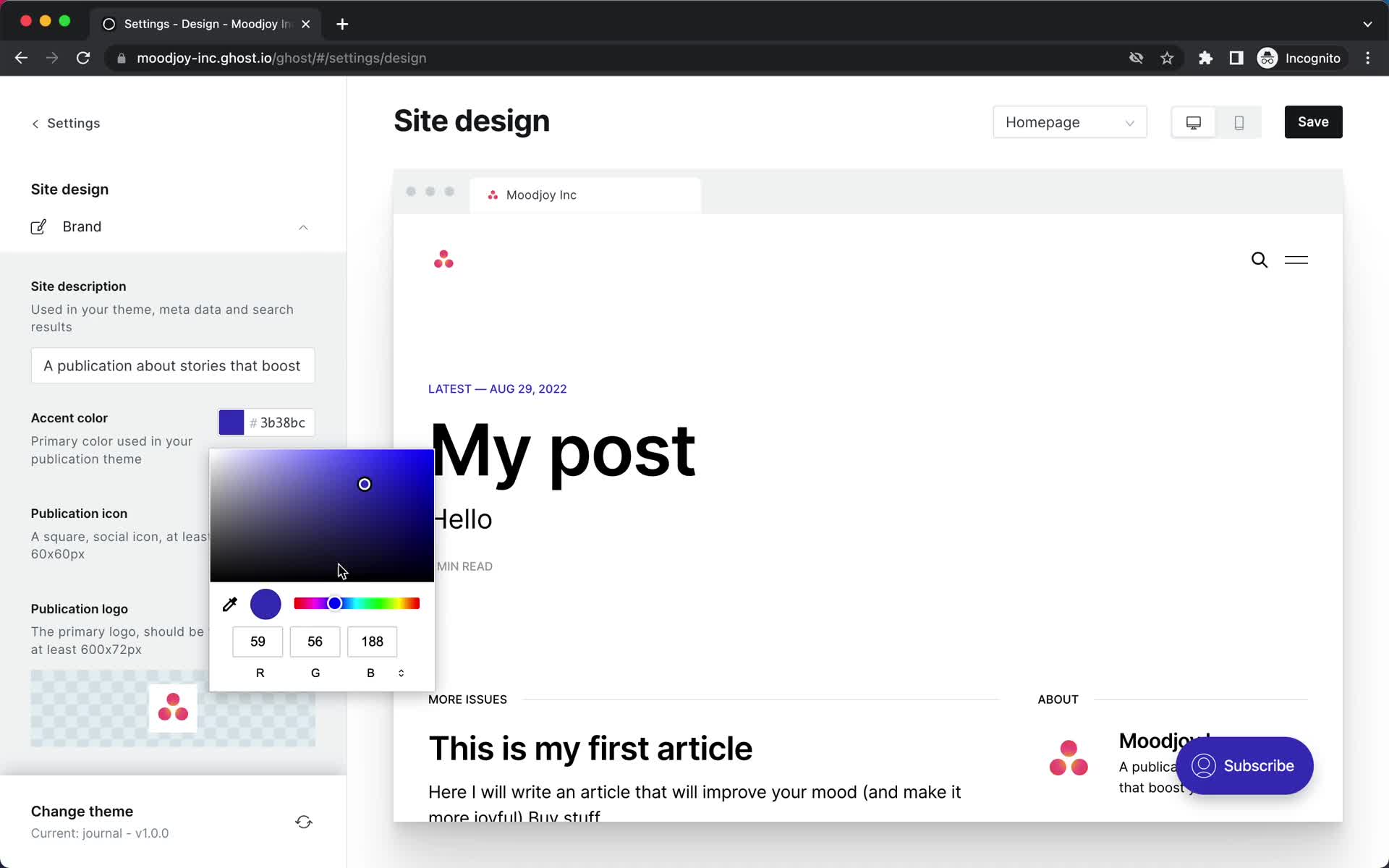Click the desktop view icon in toolbar
The width and height of the screenshot is (1389, 868).
[1193, 121]
